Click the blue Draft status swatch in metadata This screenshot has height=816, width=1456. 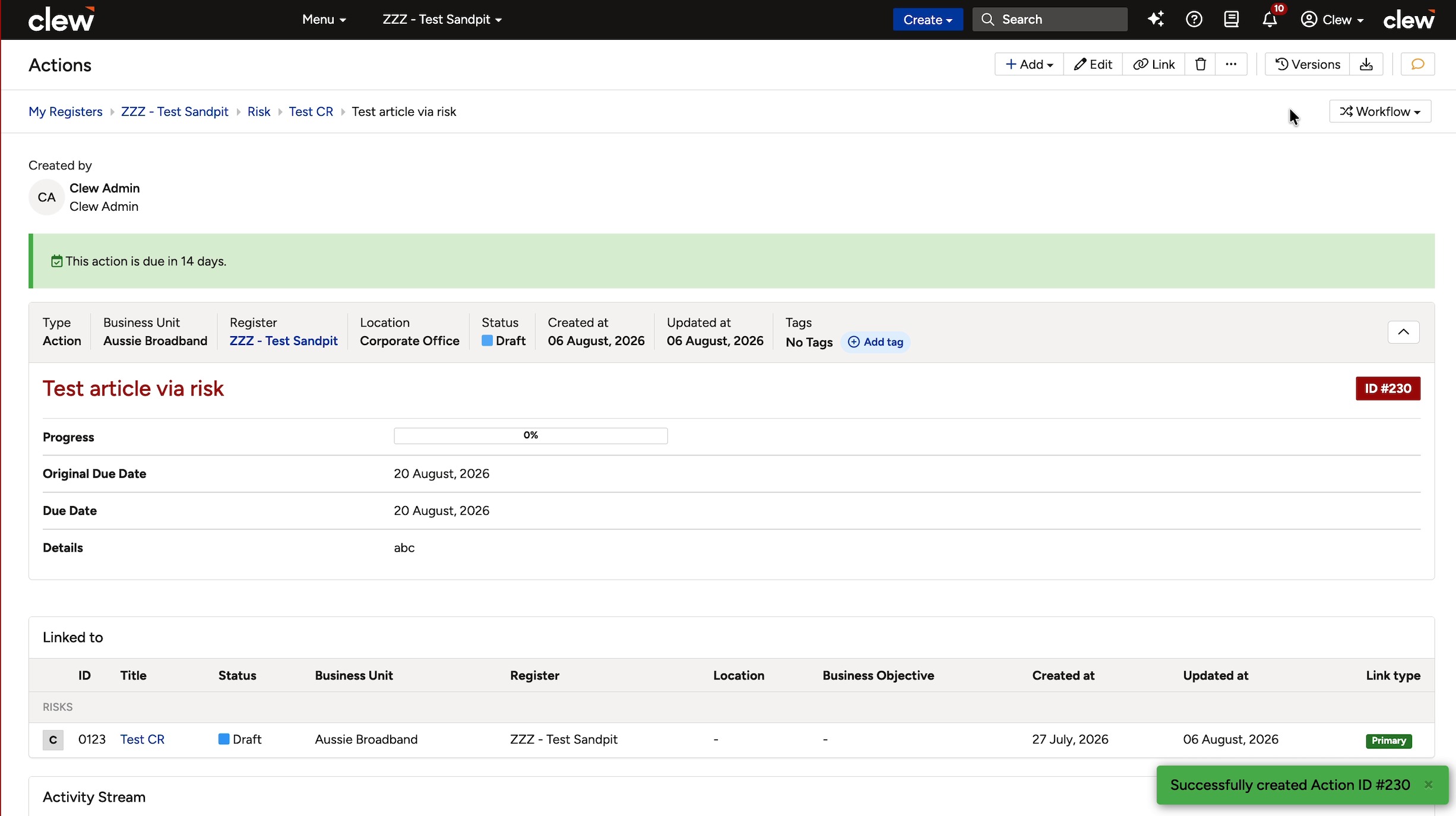487,340
